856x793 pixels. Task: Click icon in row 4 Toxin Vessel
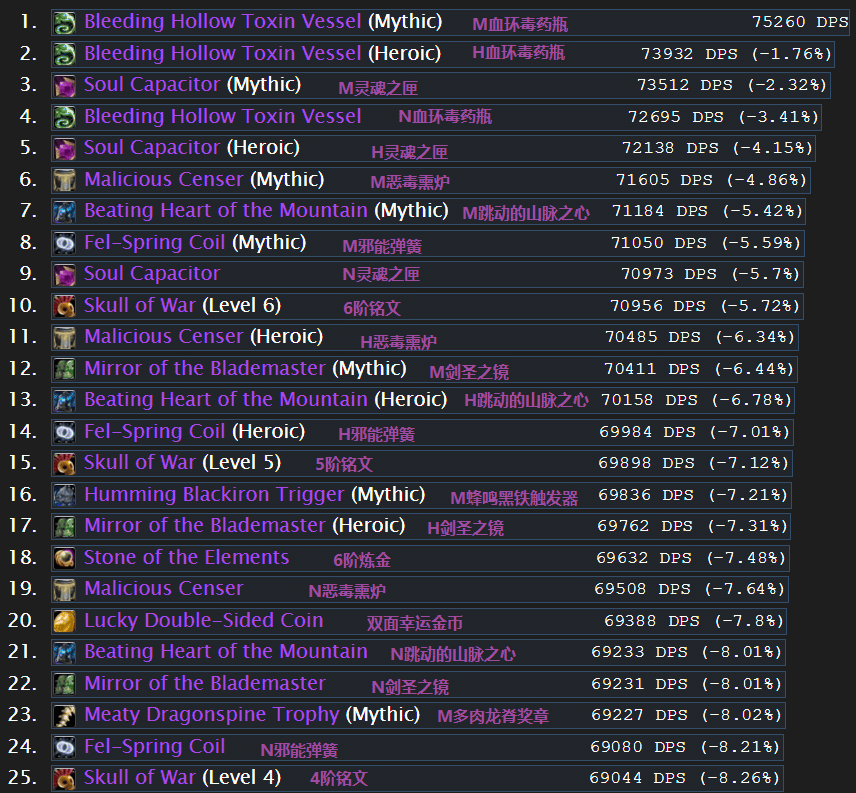(x=64, y=117)
